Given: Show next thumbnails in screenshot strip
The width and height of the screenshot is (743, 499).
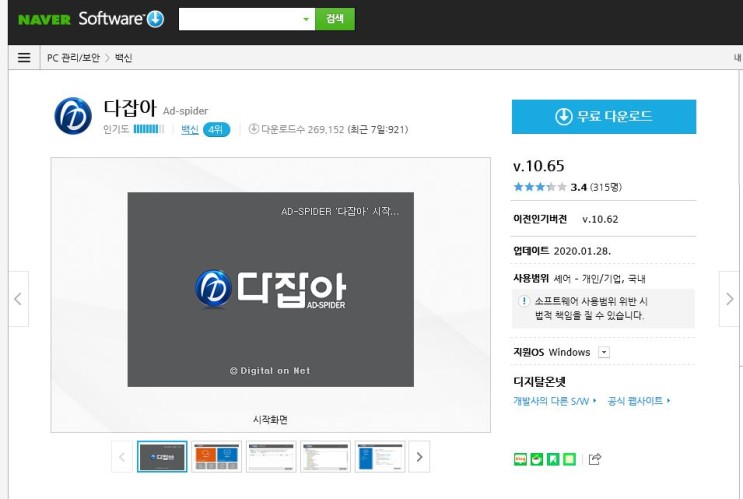Looking at the screenshot, I should 419,457.
